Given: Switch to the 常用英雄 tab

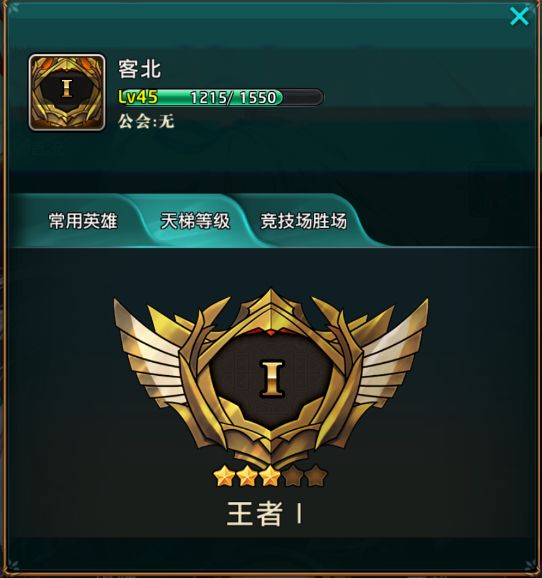Looking at the screenshot, I should 83,221.
